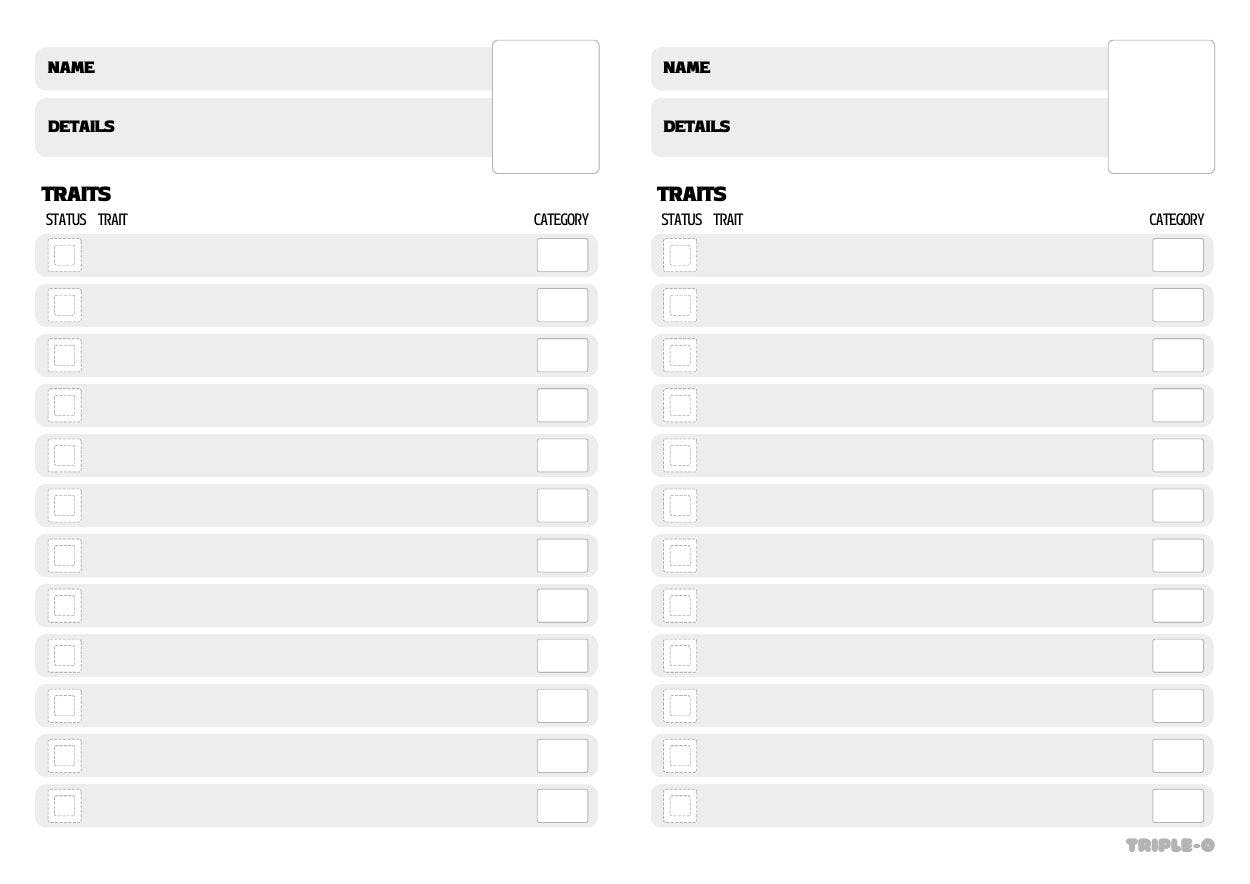Click the TRIPLE-O logo
Image resolution: width=1250 pixels, height=884 pixels.
pyautogui.click(x=1169, y=845)
